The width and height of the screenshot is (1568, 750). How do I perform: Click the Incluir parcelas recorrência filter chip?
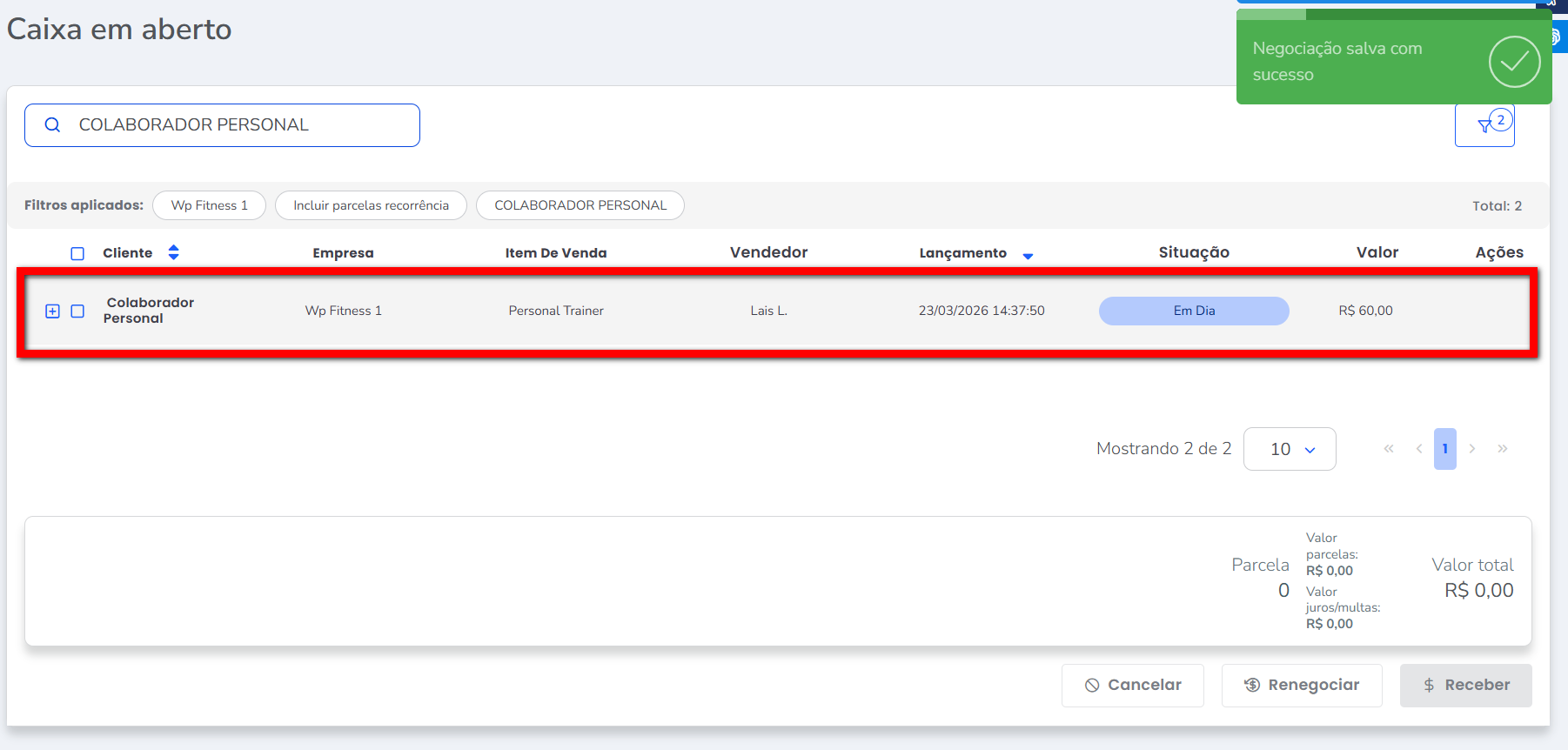(x=371, y=205)
